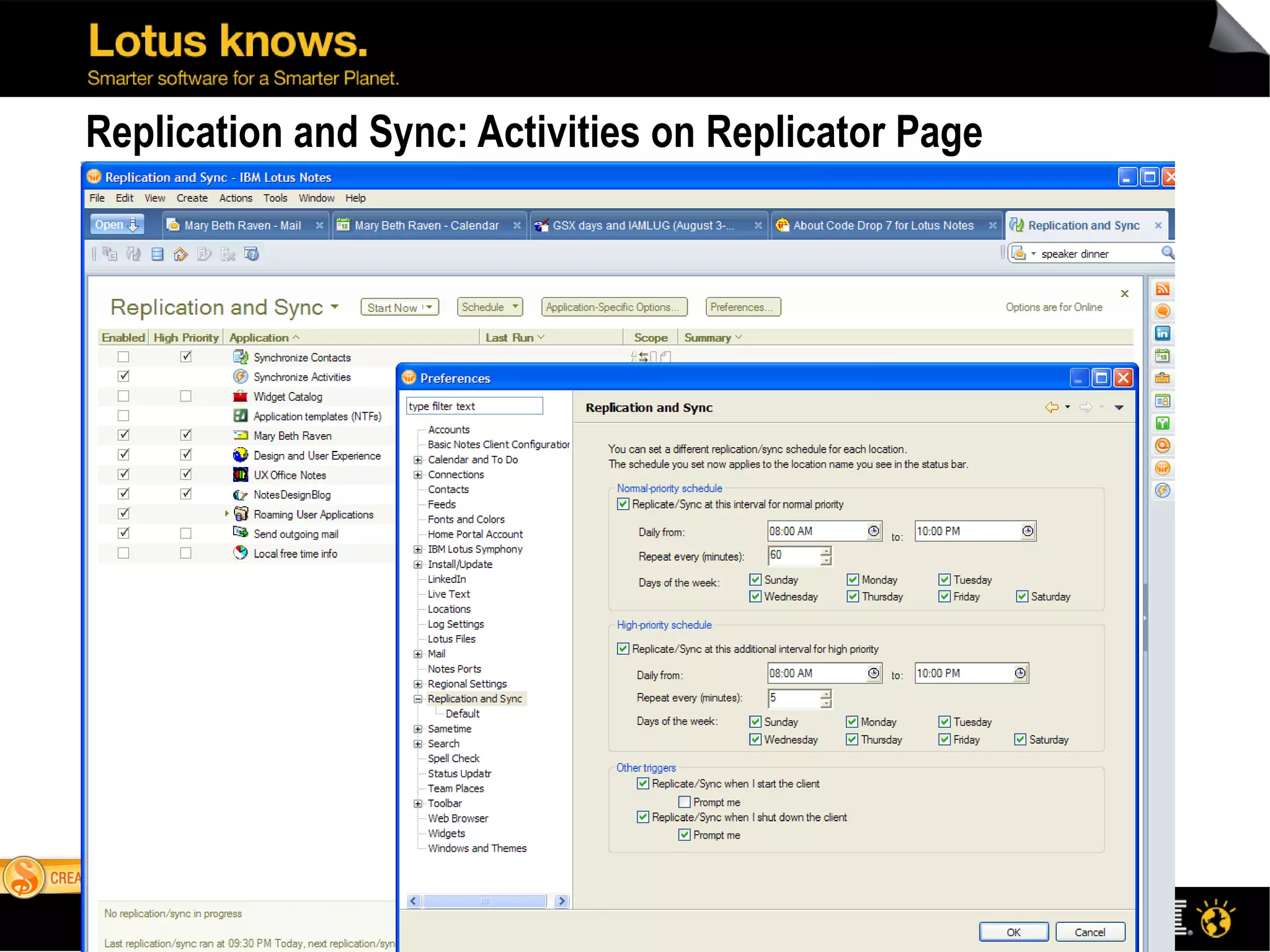Click the Activities briefcase sidebar icon
The image size is (1270, 952).
pos(1163,378)
